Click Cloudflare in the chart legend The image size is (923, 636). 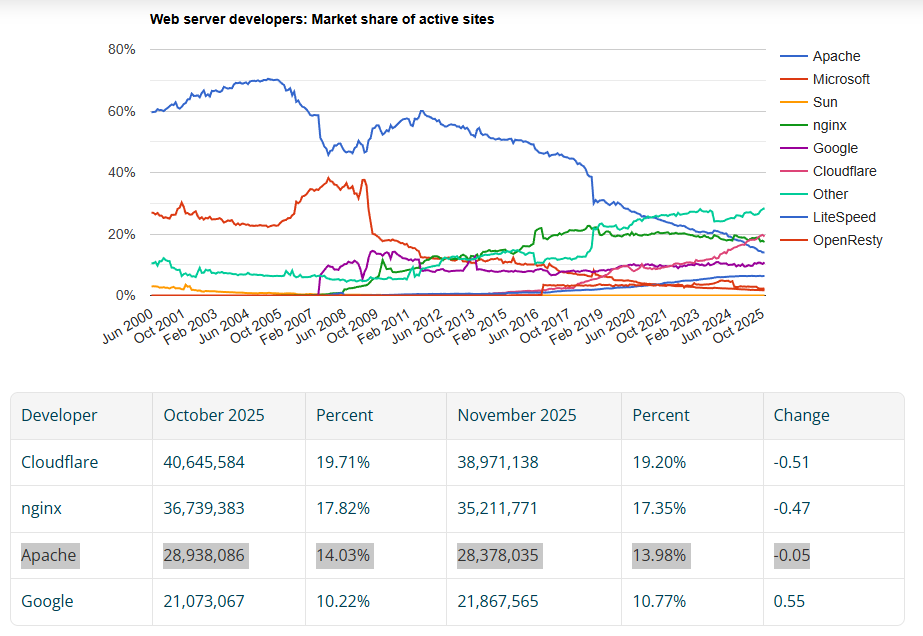point(844,172)
